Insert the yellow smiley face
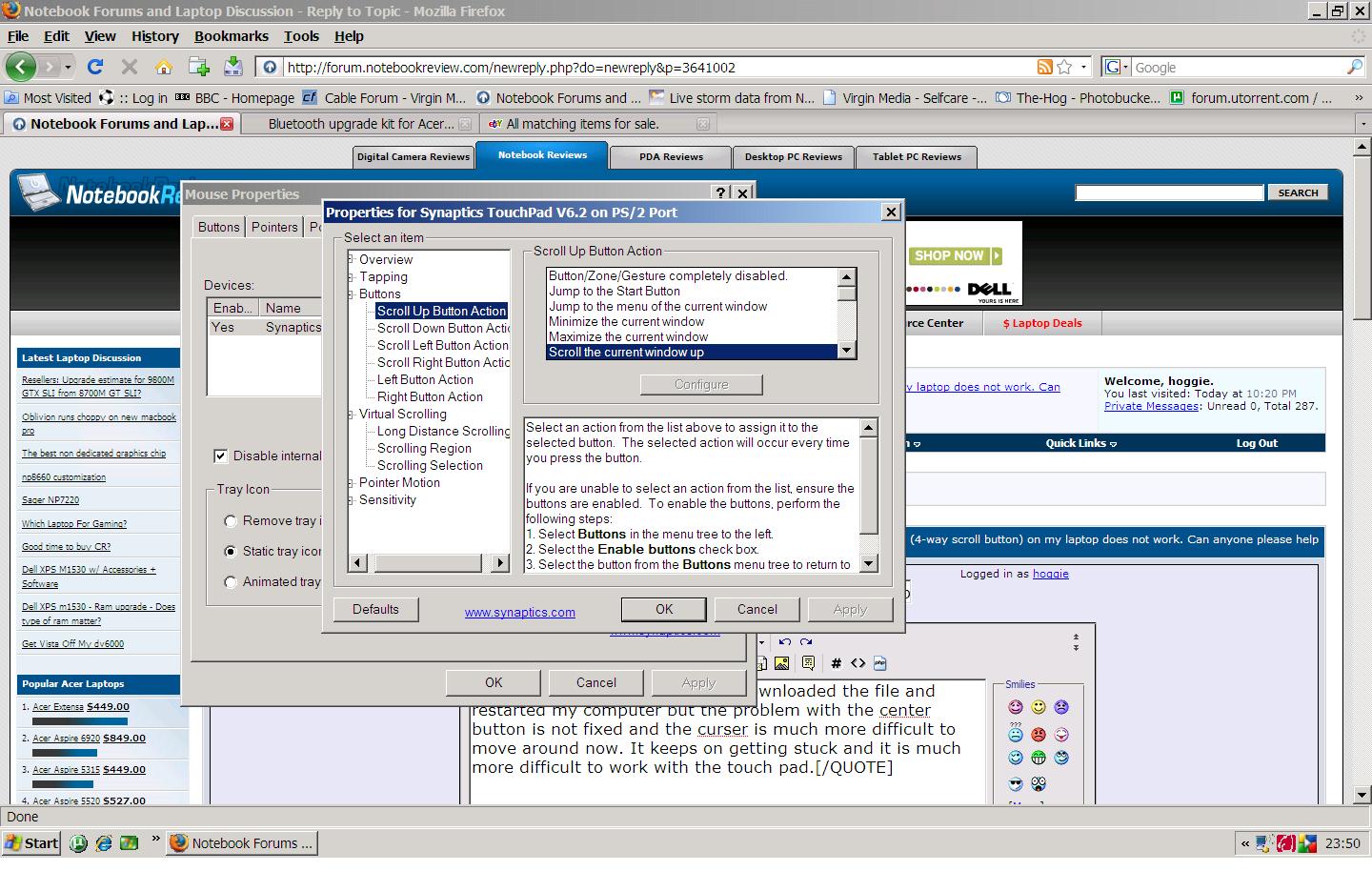The image size is (1372, 871). (1039, 707)
